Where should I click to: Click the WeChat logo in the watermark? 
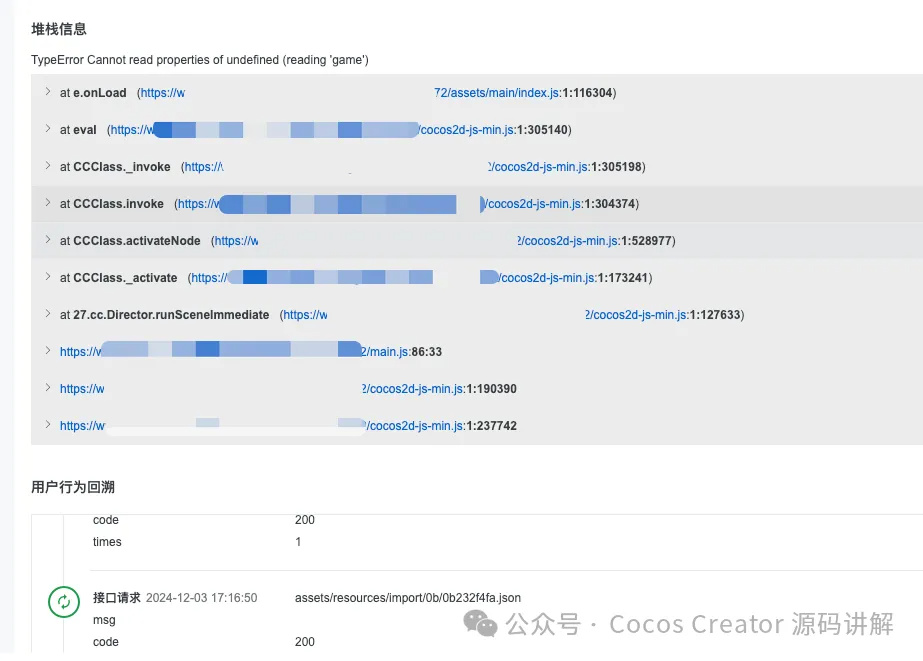tap(484, 625)
